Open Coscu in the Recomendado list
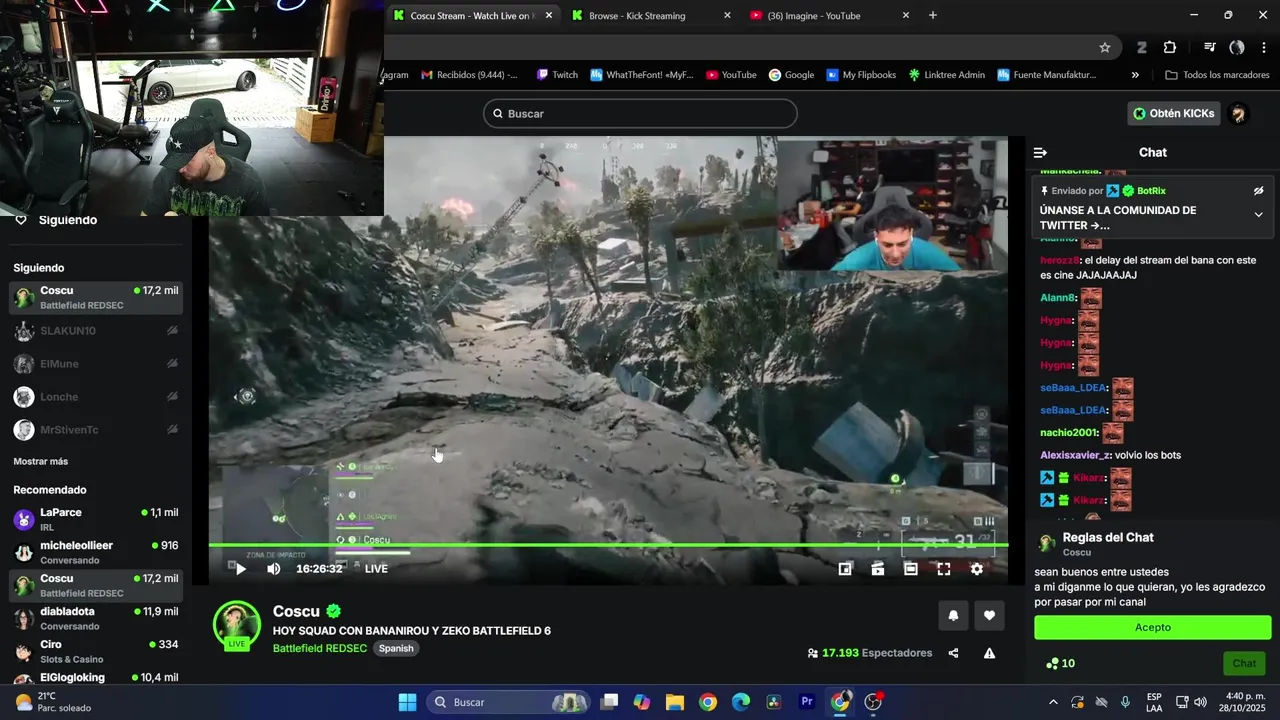This screenshot has height=720, width=1280. coord(96,585)
